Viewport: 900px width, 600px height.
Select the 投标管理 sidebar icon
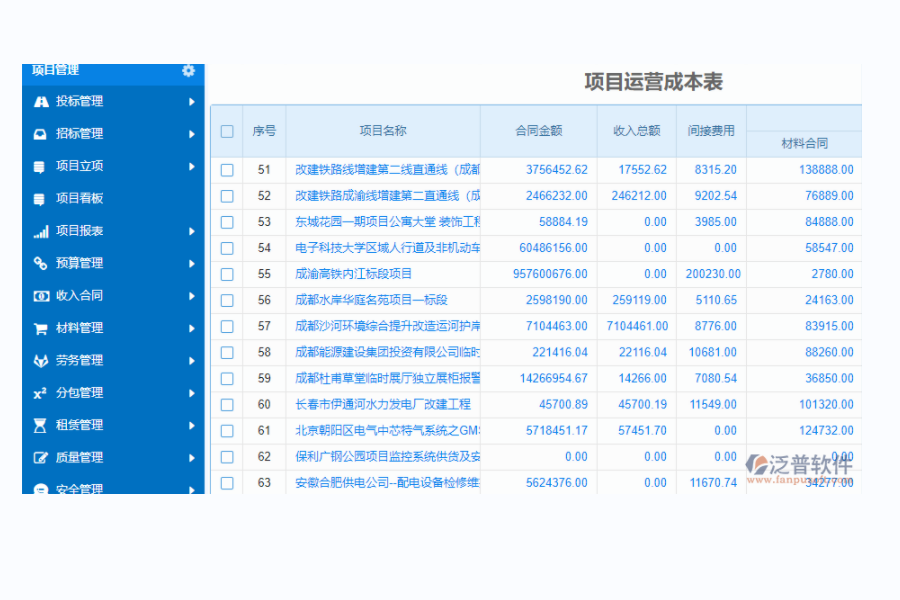pyautogui.click(x=39, y=101)
